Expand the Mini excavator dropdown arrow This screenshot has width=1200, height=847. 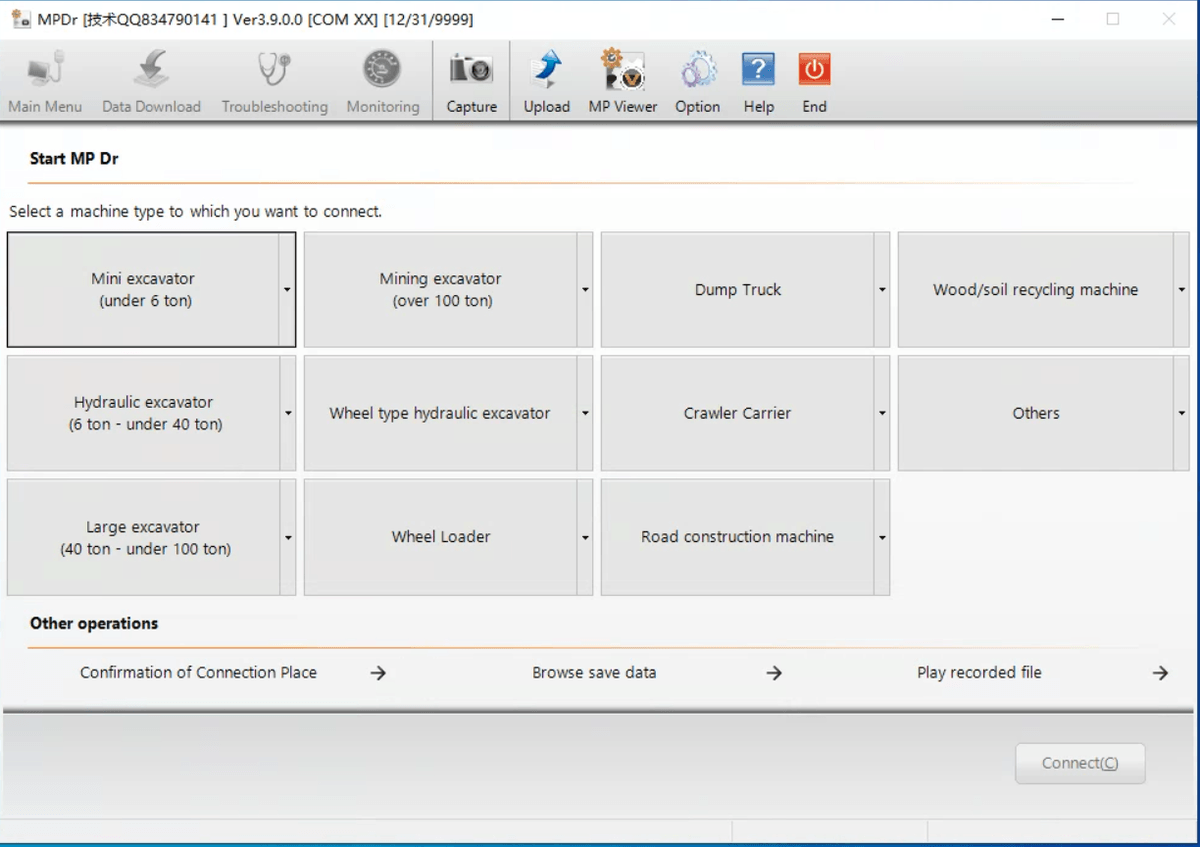coord(287,290)
